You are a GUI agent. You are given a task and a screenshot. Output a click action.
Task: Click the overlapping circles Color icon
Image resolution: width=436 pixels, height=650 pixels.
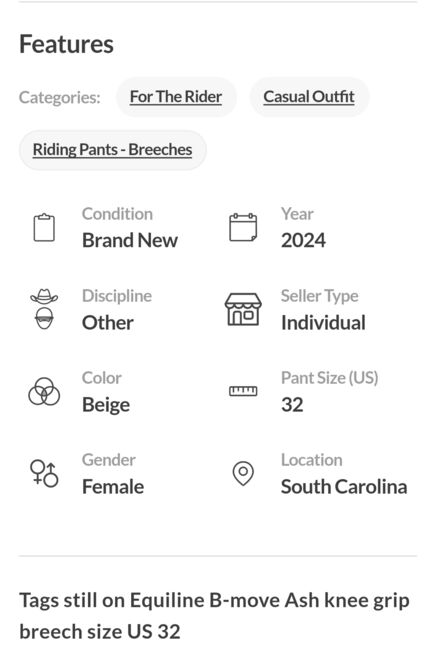[44, 391]
